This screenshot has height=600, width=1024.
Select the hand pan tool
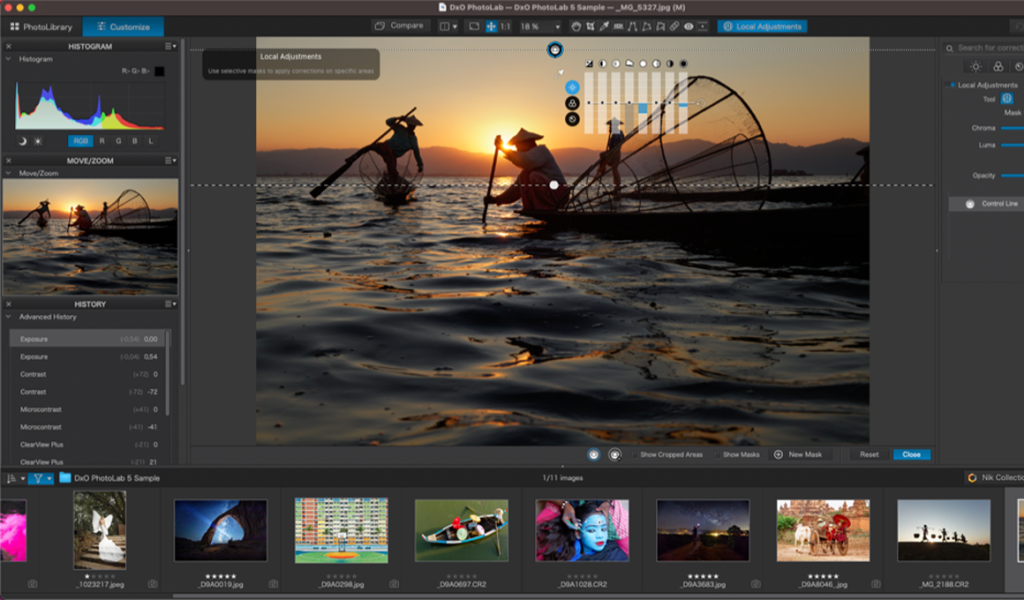575,27
